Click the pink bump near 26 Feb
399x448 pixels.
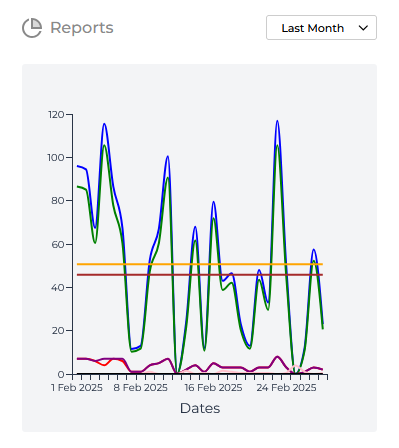(x=296, y=367)
